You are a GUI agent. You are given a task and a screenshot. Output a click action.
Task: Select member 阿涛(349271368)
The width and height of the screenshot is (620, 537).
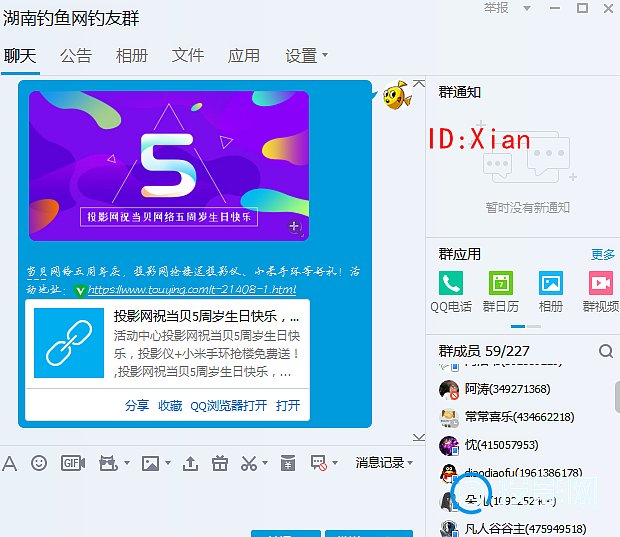[508, 390]
